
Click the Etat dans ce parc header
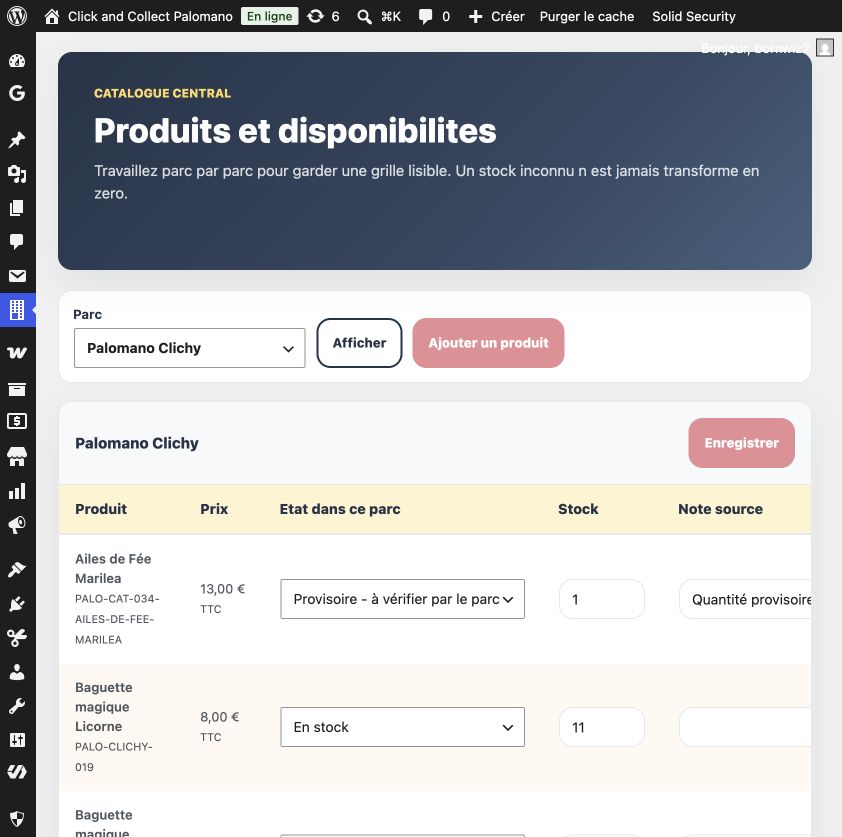point(340,509)
